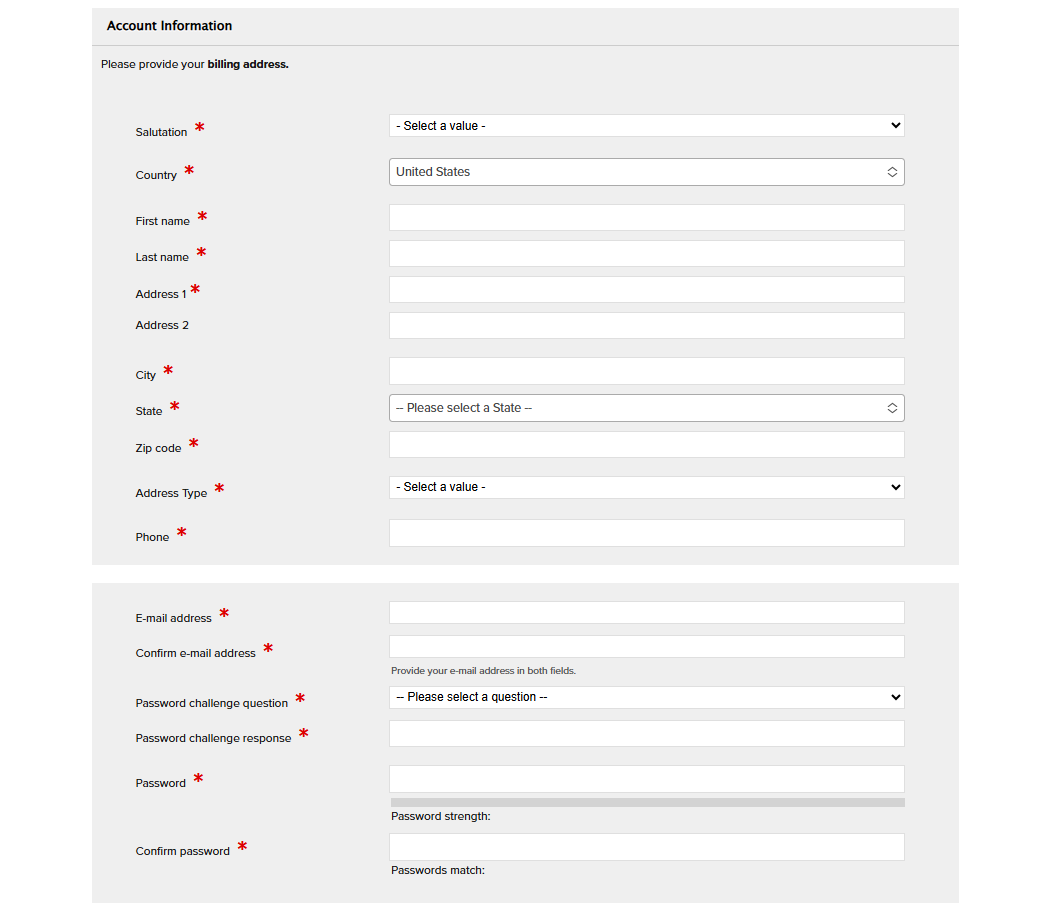1052x903 pixels.
Task: Open the Address Type dropdown
Action: point(646,487)
